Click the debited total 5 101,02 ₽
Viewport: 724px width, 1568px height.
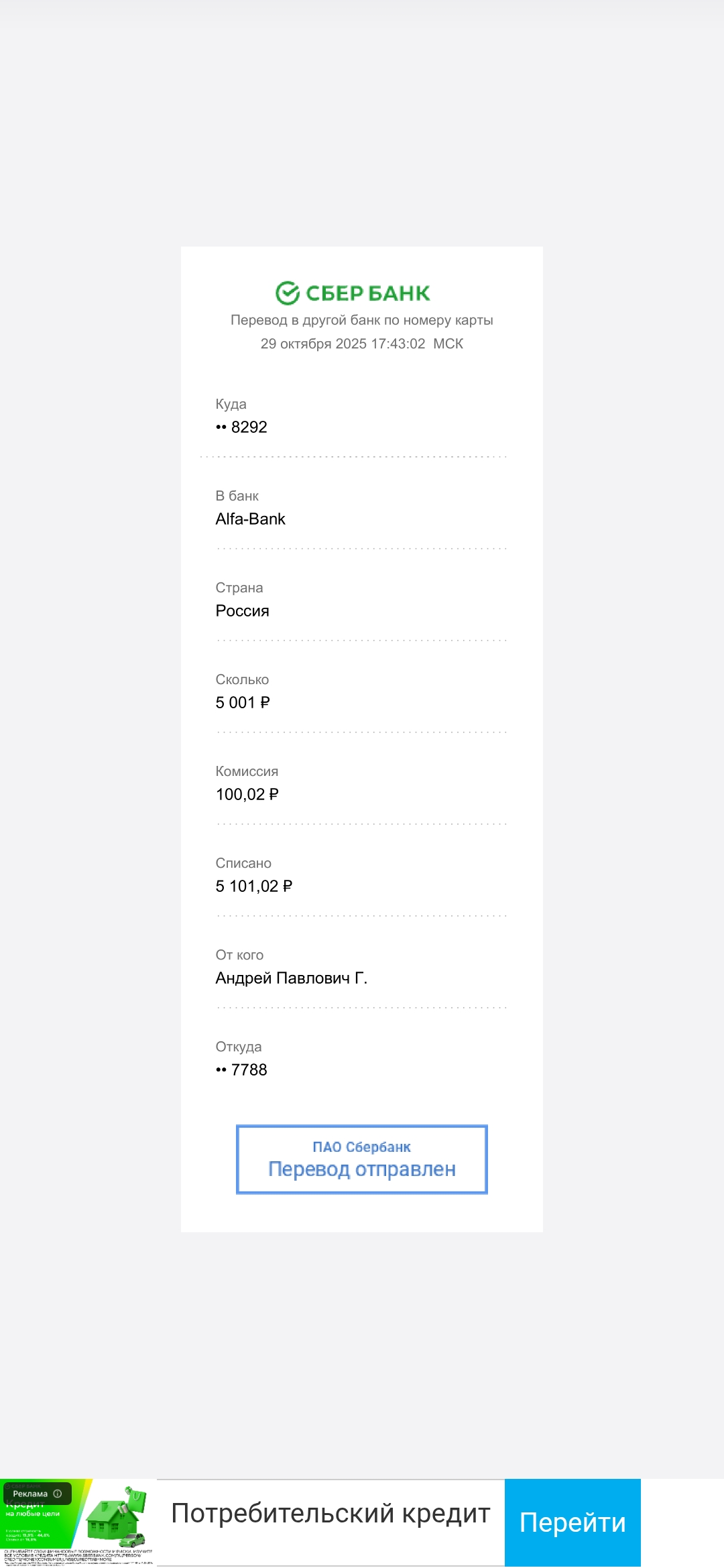click(x=254, y=886)
